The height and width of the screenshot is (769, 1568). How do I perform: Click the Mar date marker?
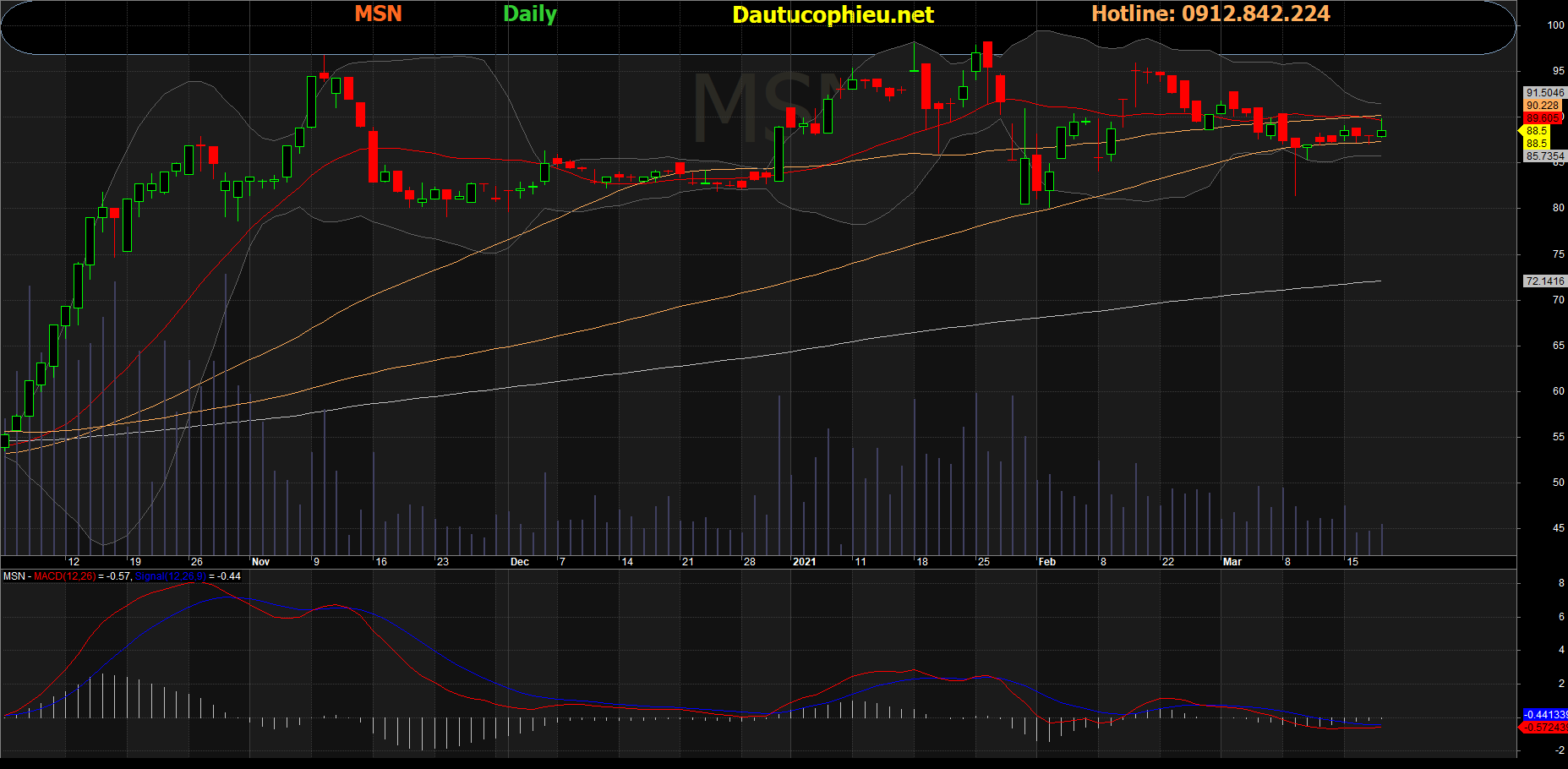pos(1232,562)
